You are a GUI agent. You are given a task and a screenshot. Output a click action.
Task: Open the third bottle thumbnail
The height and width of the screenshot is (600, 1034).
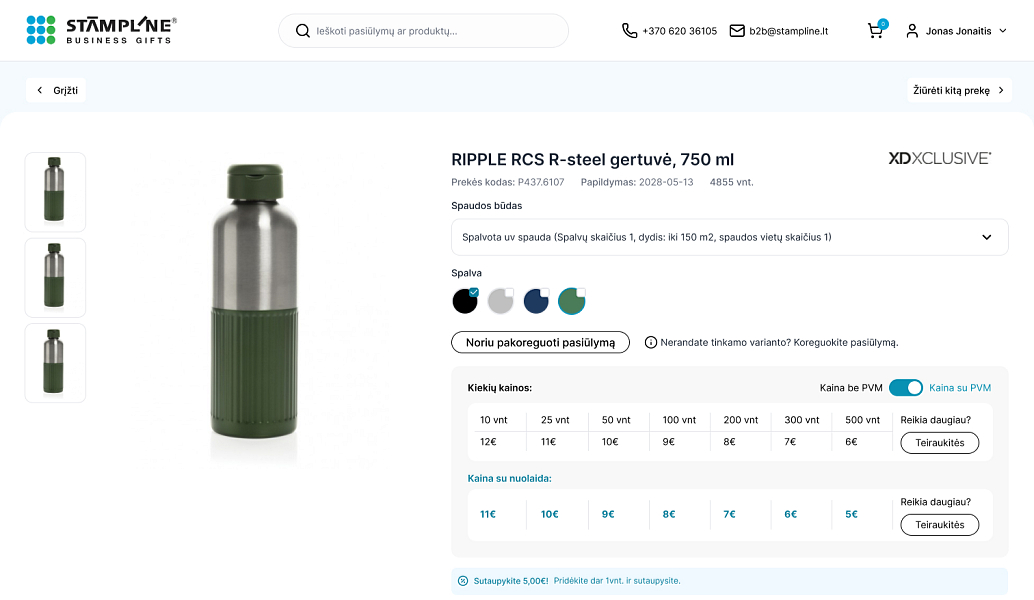tap(55, 363)
